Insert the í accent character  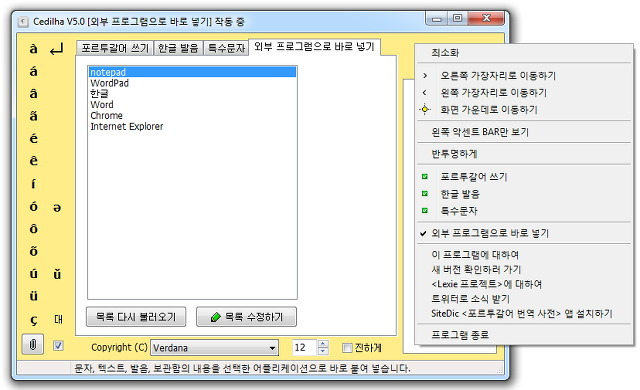[33, 184]
